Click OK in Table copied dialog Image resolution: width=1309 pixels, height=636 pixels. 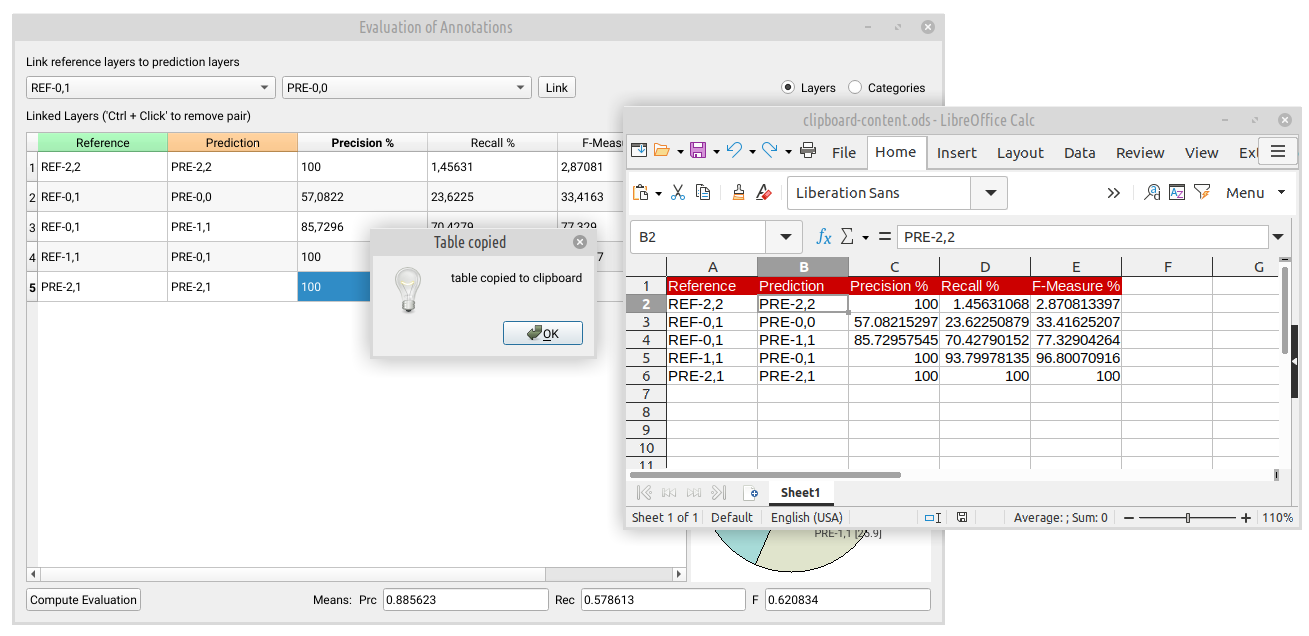543,333
